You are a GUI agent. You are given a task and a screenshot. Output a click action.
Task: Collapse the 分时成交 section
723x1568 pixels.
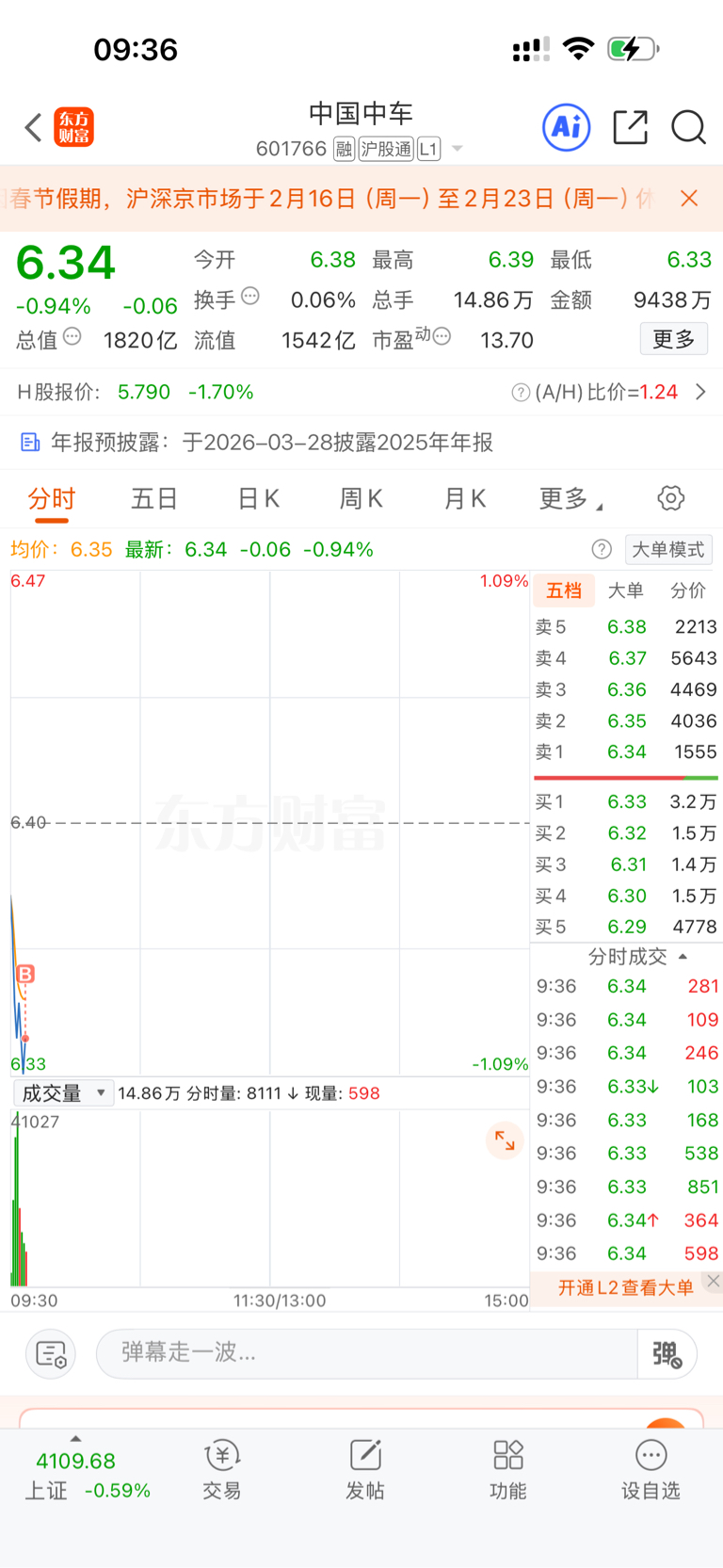coord(637,957)
